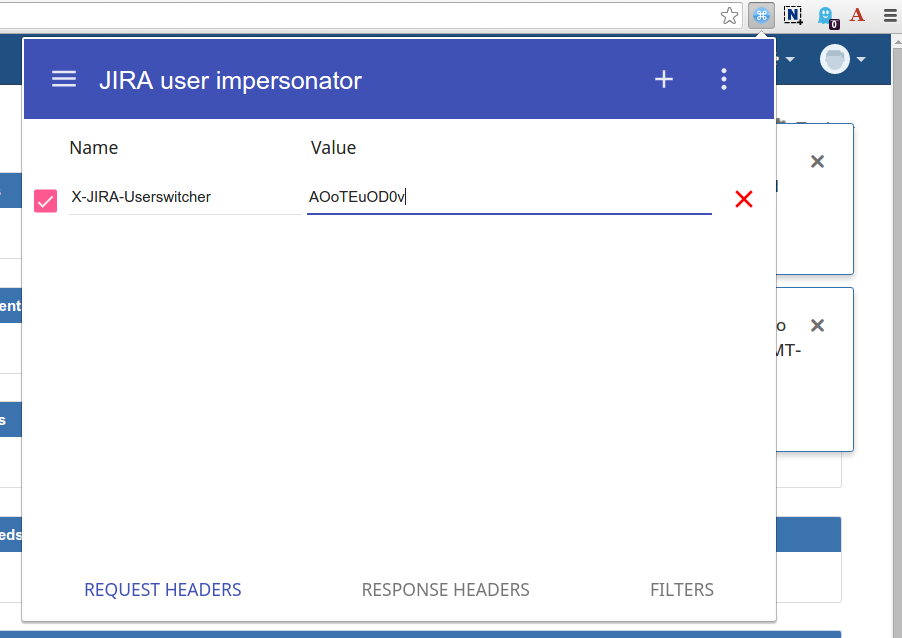
Task: Open the Chrome browser main menu
Action: [889, 15]
